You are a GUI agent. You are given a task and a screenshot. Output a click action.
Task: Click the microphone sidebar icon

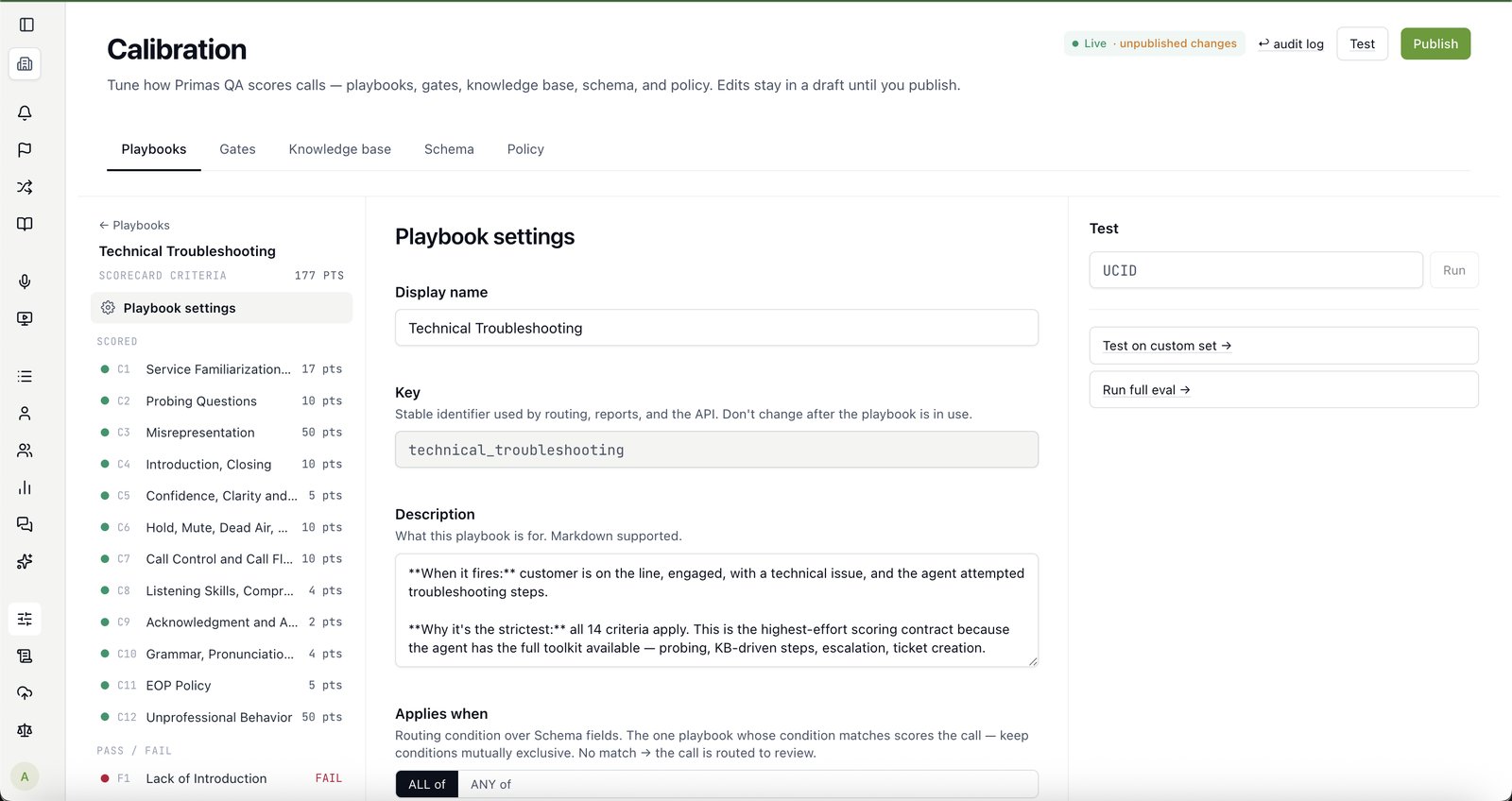(x=25, y=281)
